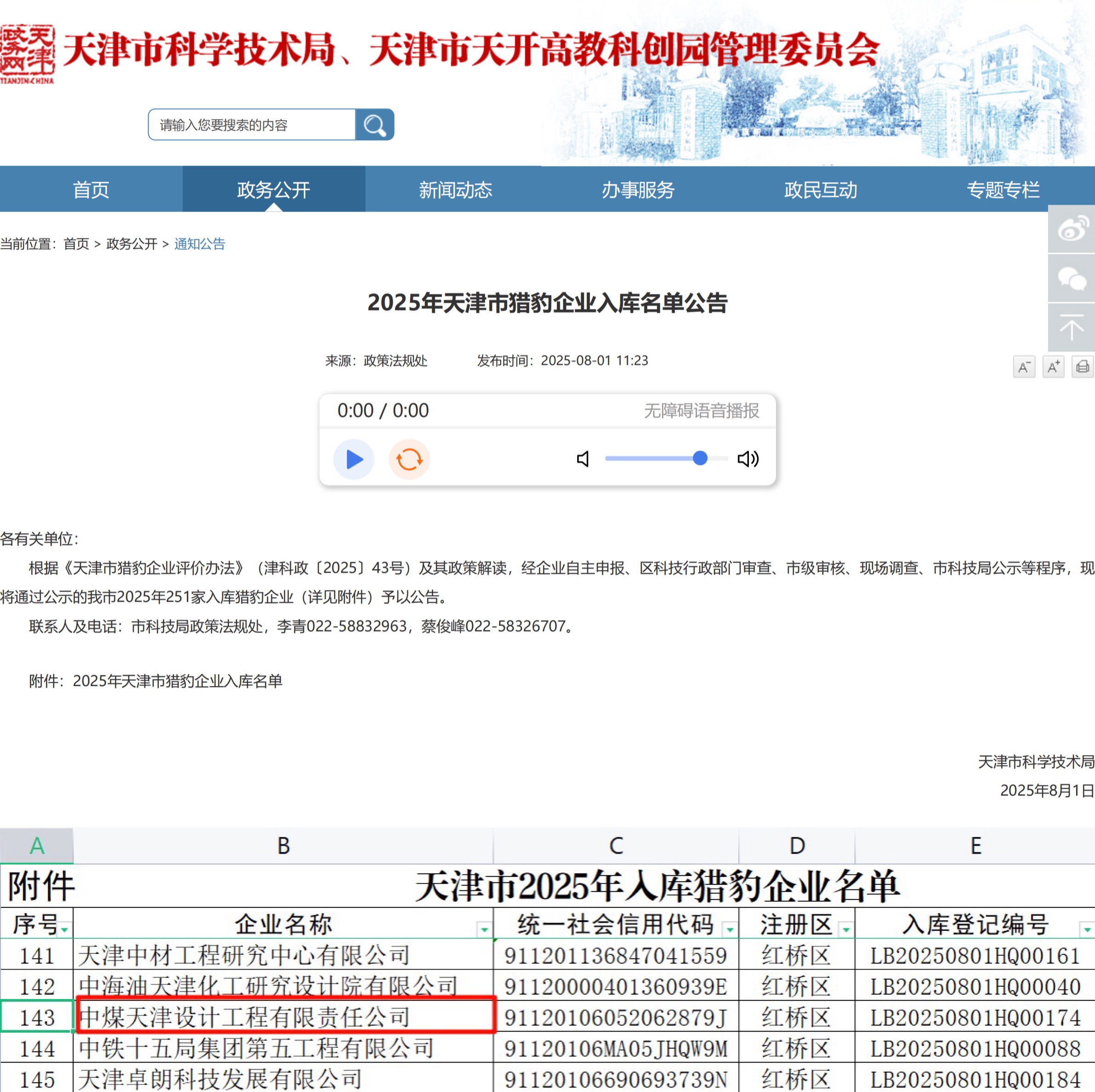The image size is (1095, 1092).
Task: Click the print page icon
Action: coord(1082,367)
